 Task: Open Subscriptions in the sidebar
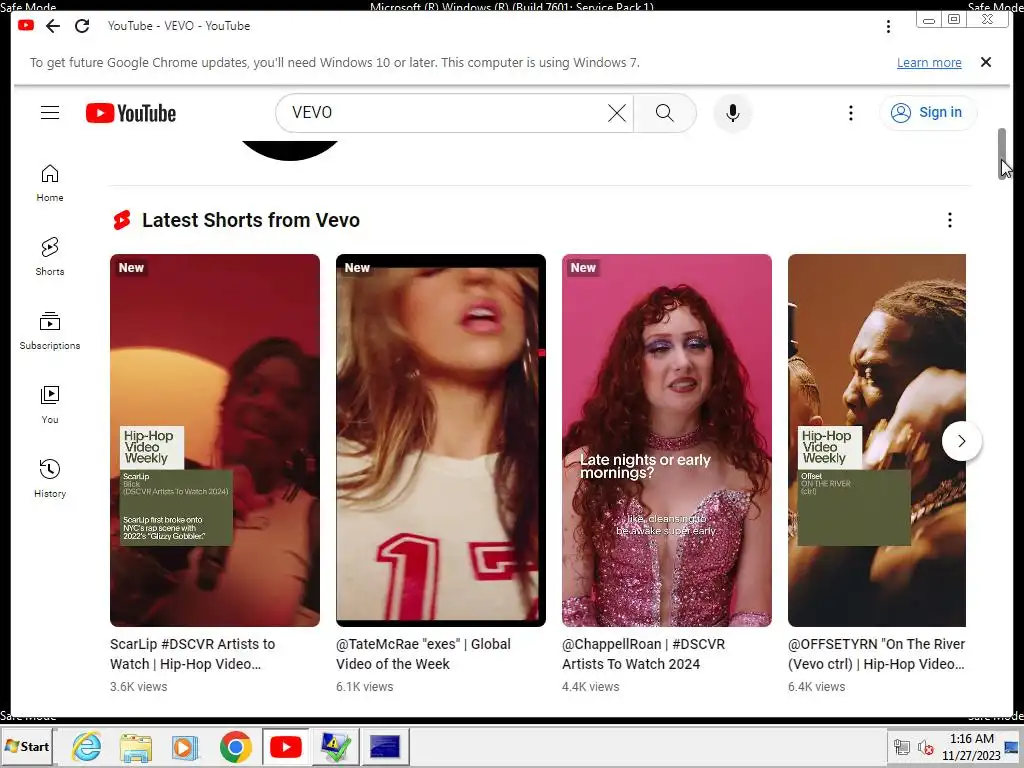click(50, 332)
